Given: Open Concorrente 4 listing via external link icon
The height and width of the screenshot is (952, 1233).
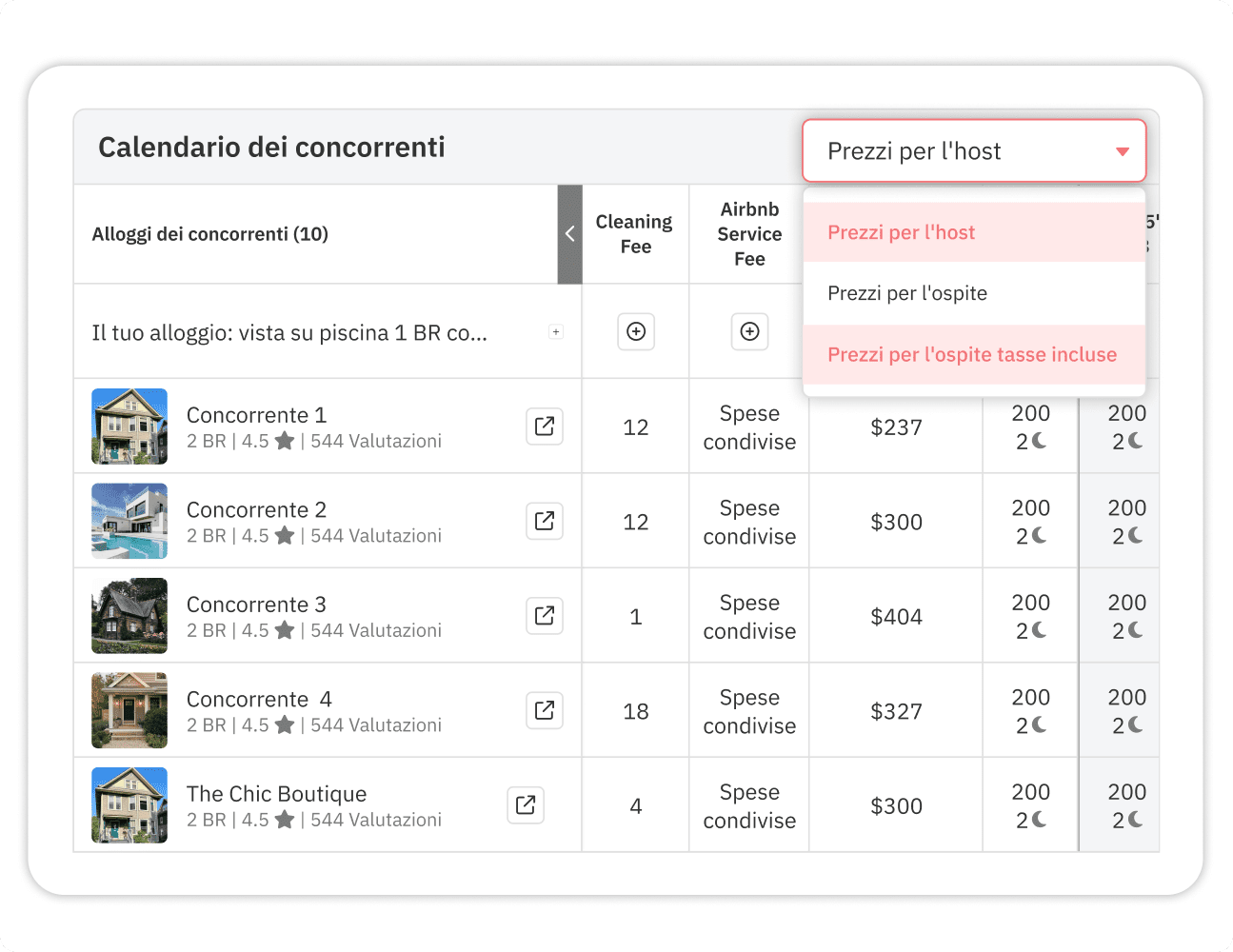Looking at the screenshot, I should (544, 709).
